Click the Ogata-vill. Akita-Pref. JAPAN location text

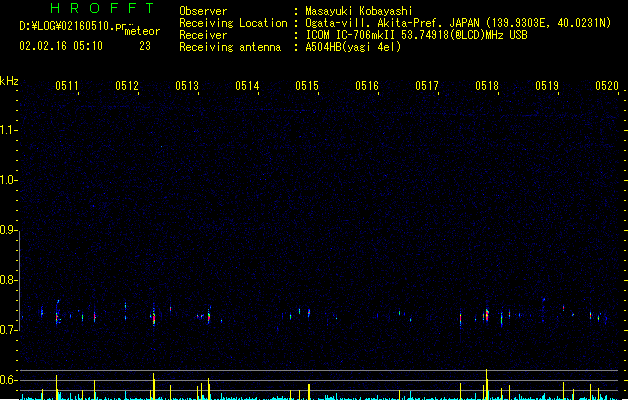tap(458, 23)
